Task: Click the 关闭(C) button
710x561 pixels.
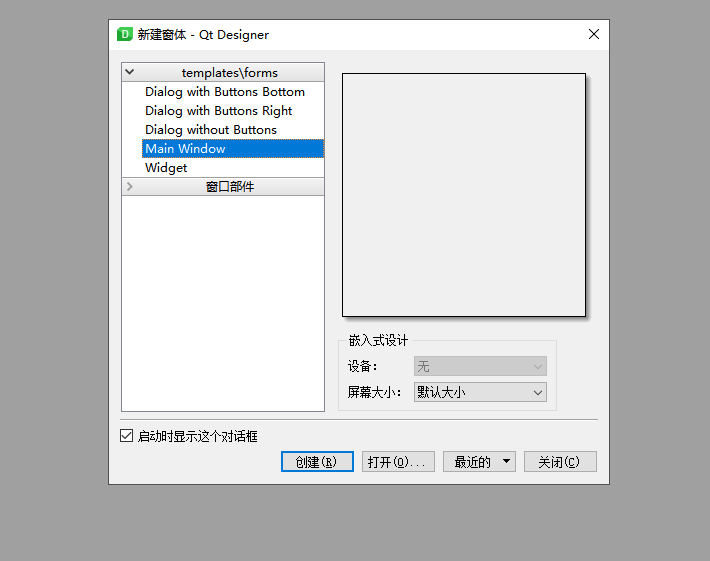Action: [x=560, y=461]
